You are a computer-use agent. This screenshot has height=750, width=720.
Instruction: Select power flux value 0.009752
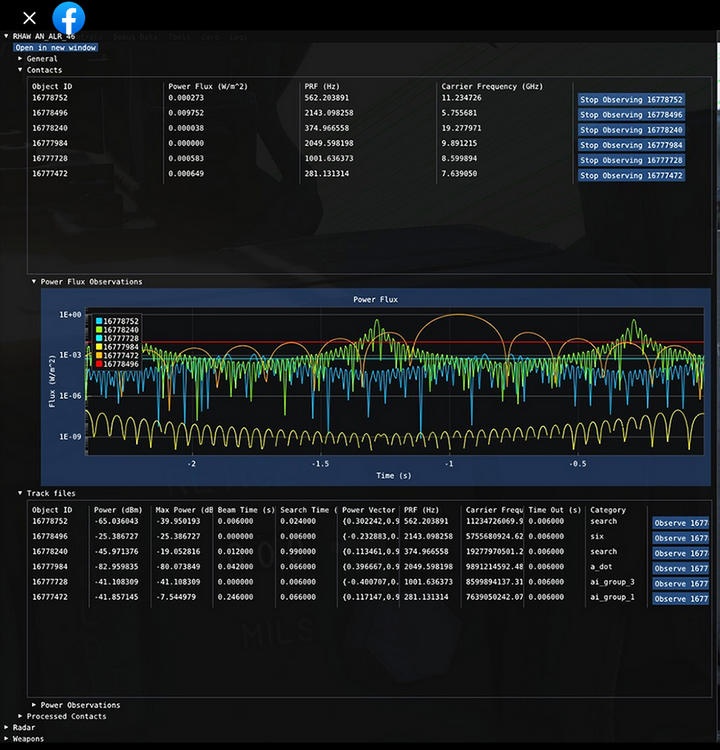(186, 113)
